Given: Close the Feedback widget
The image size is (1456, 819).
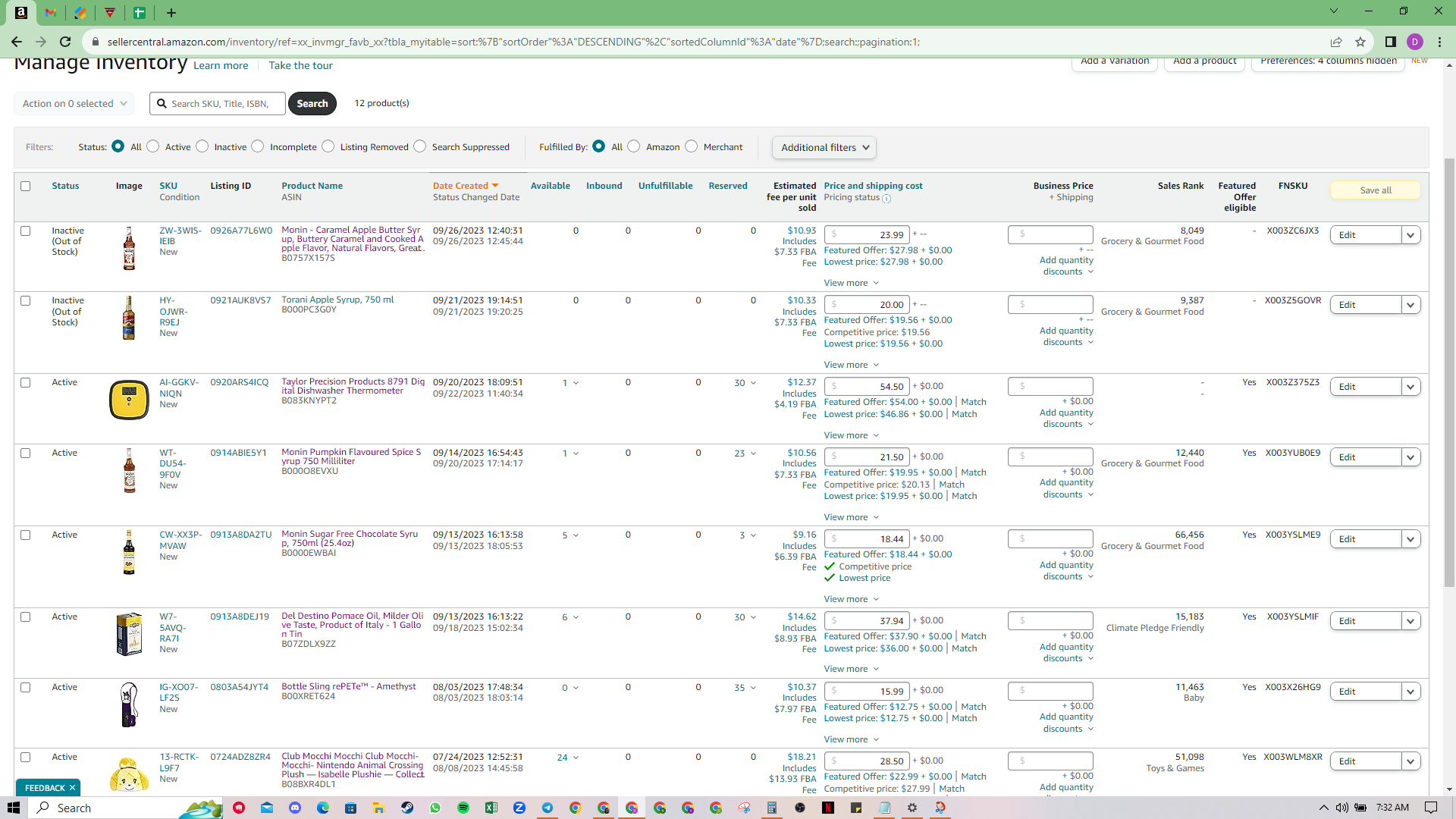Looking at the screenshot, I should pos(72,788).
